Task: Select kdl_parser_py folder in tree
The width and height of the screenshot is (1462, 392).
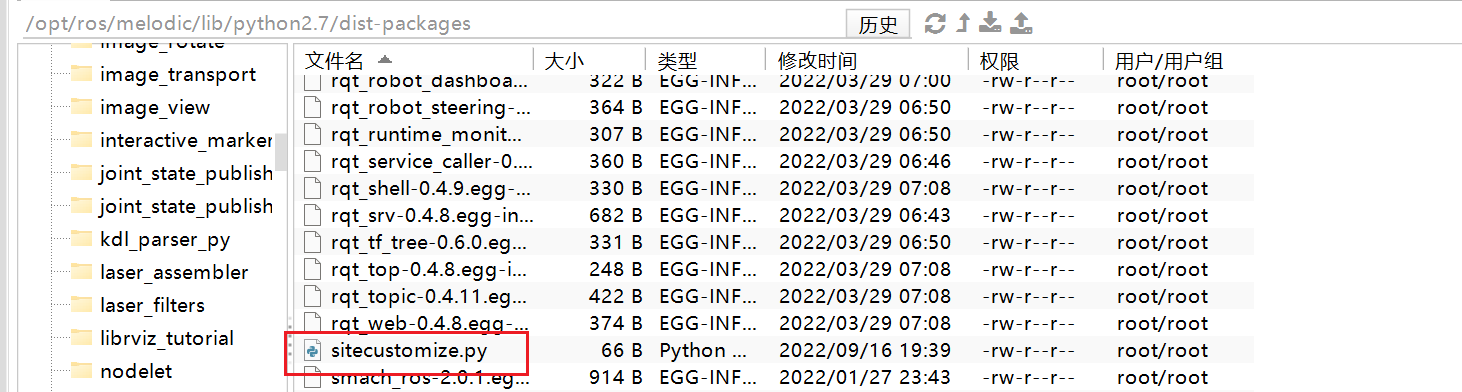Action: [165, 239]
